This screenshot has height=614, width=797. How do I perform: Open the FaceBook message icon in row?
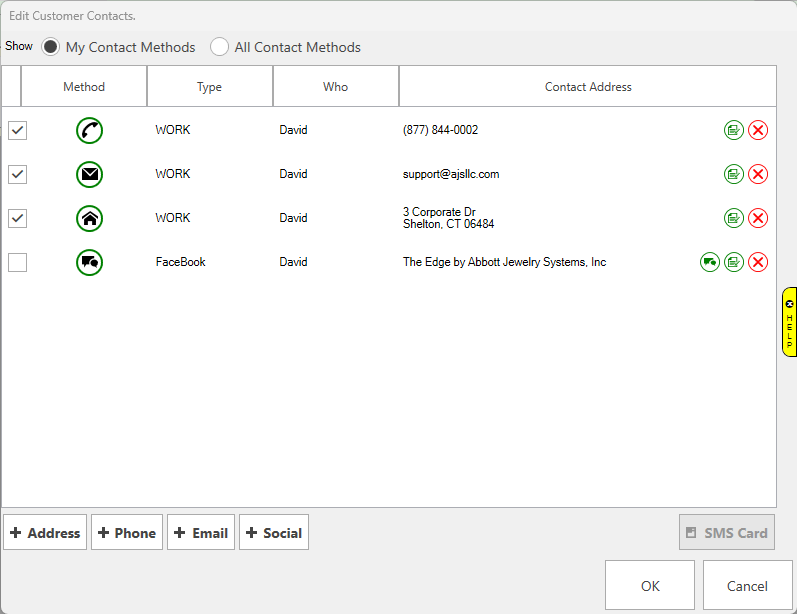click(710, 262)
